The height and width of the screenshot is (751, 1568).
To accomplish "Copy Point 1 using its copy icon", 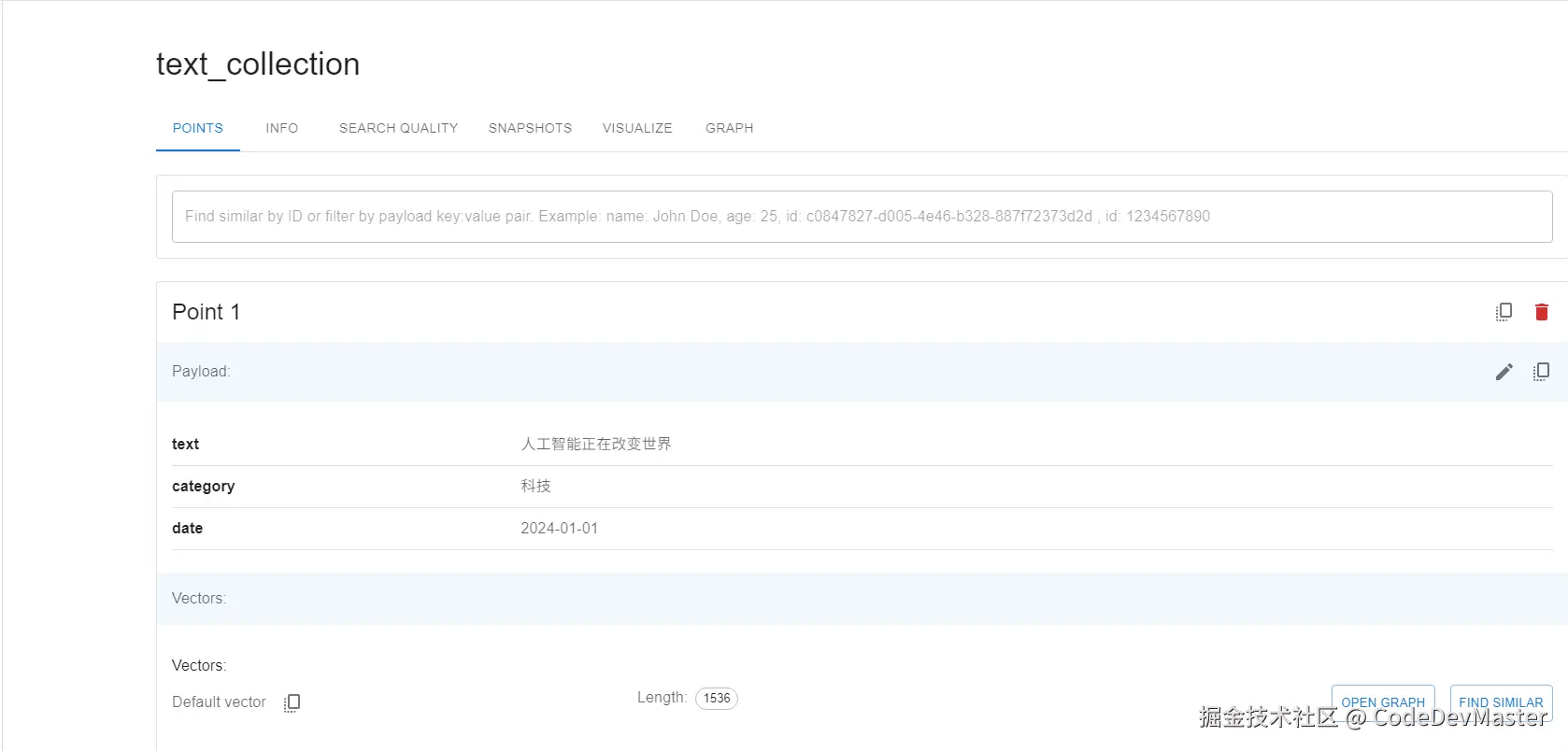I will [x=1504, y=312].
